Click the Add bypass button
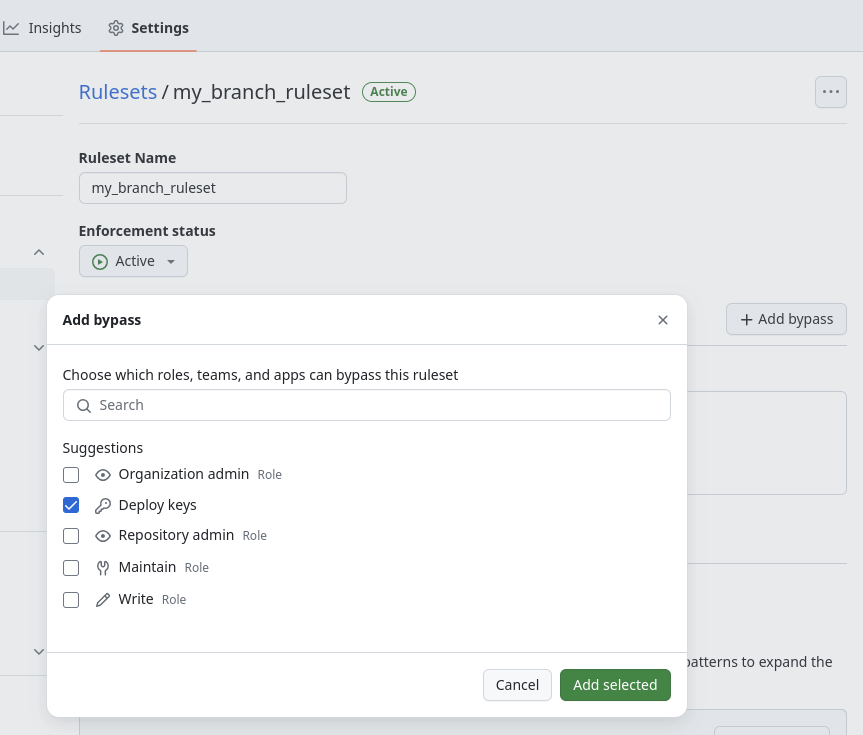The height and width of the screenshot is (735, 863). tap(786, 319)
